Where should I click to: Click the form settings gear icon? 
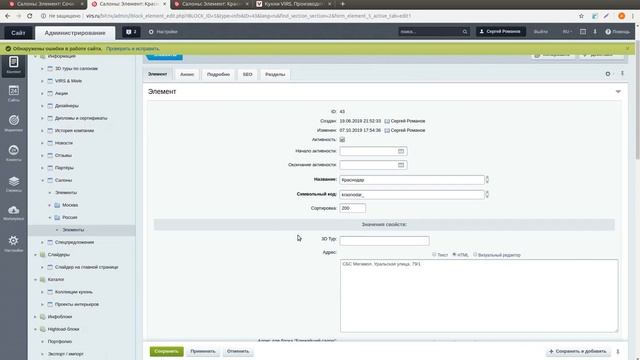[608, 74]
